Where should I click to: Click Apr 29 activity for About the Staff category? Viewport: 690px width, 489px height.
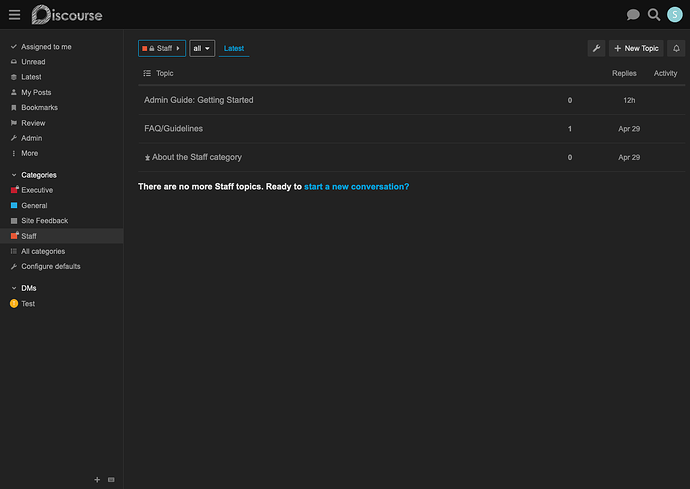[629, 158]
